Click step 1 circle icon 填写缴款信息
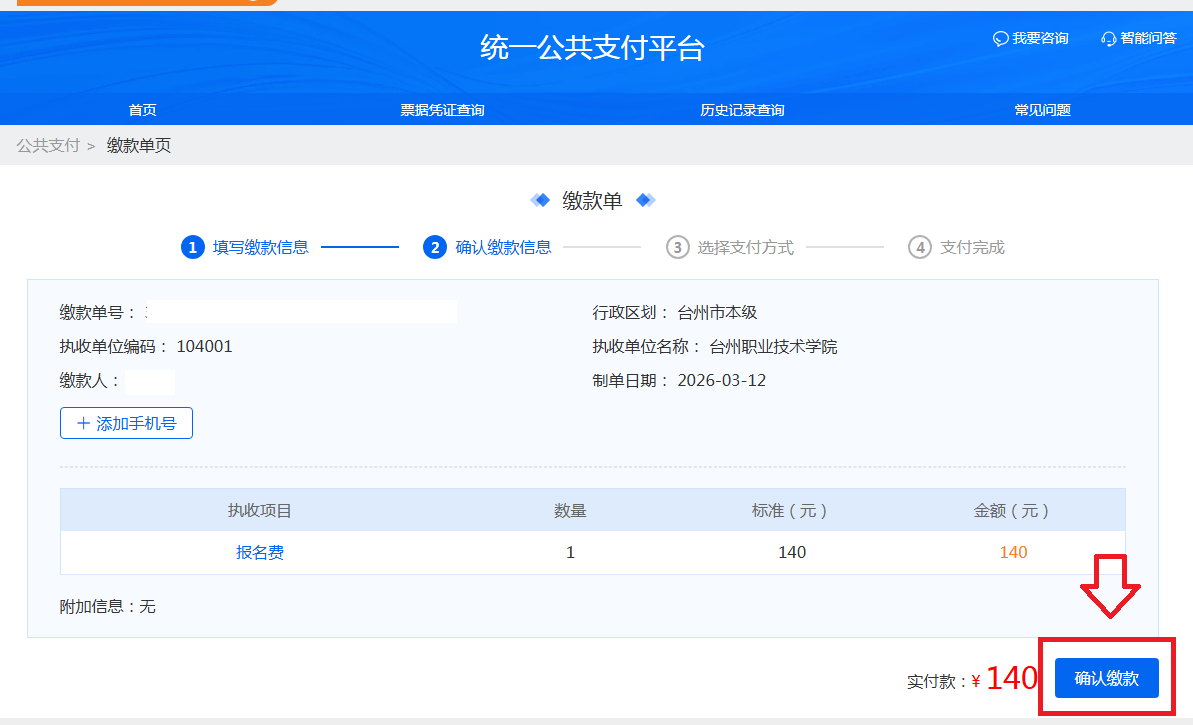Viewport: 1193px width, 725px height. coord(192,247)
